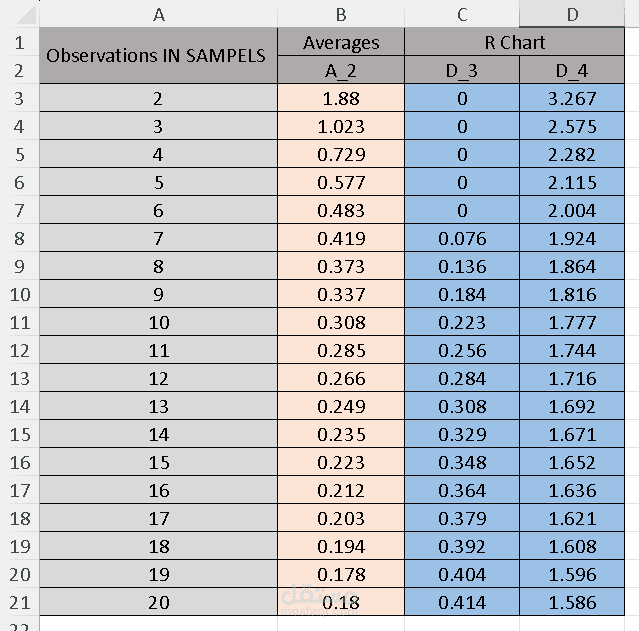Image resolution: width=639 pixels, height=631 pixels.
Task: Select the cell showing 0.076
Action: [x=462, y=238]
